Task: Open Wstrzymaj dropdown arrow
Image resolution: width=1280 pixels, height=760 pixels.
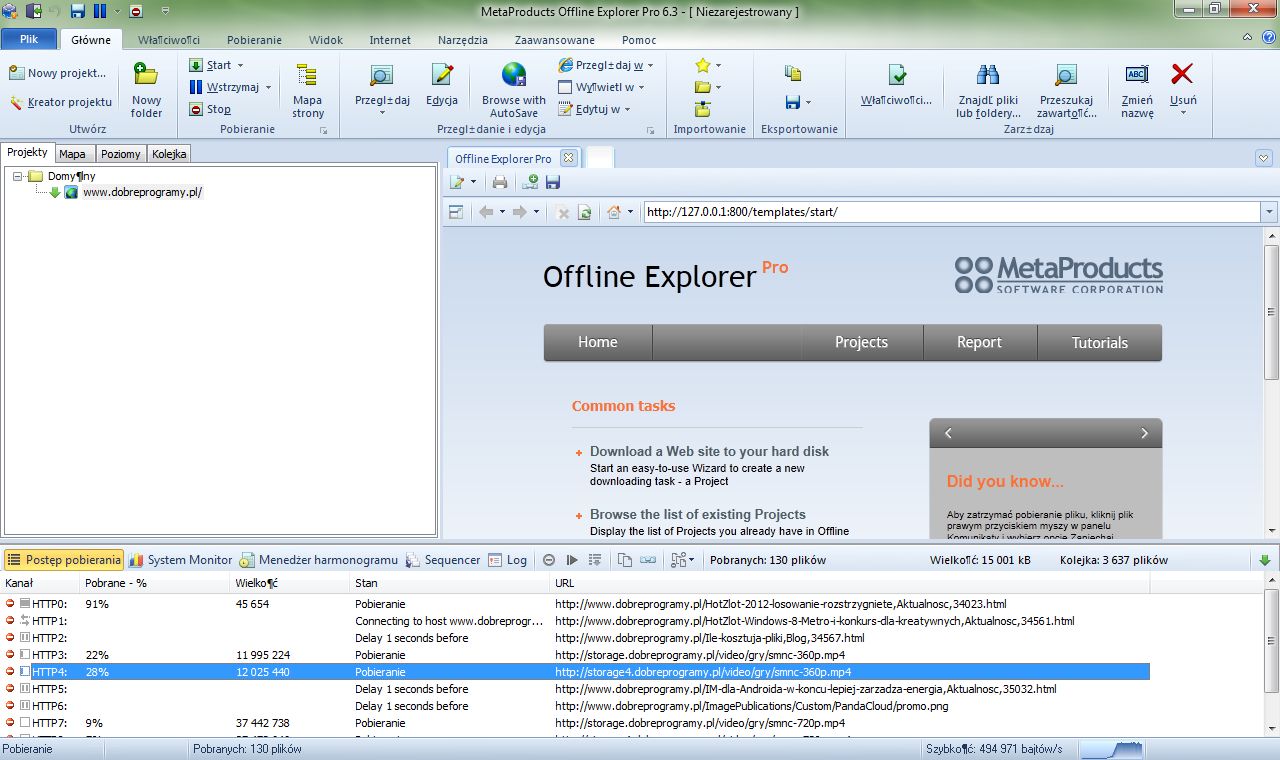Action: [268, 88]
